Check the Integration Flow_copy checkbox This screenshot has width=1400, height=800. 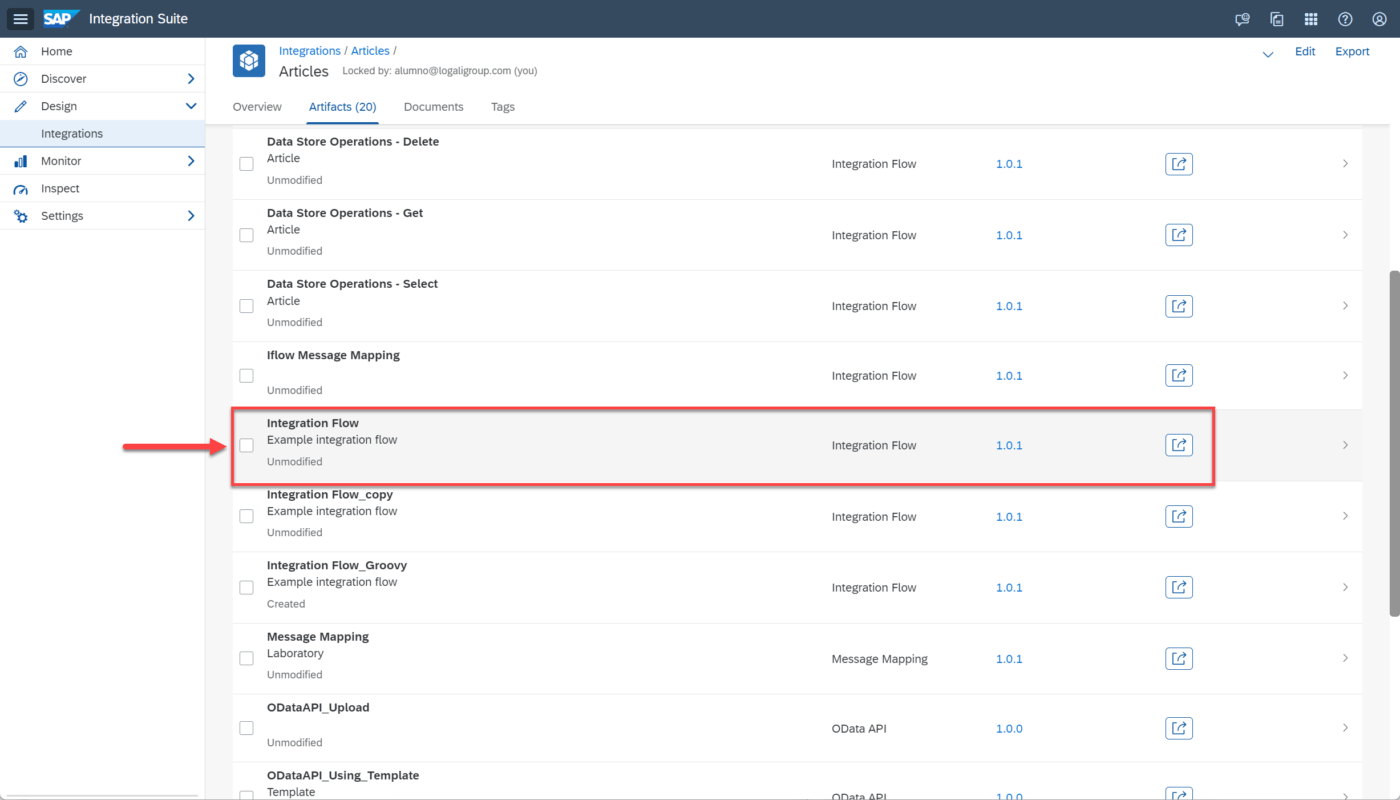tap(246, 517)
